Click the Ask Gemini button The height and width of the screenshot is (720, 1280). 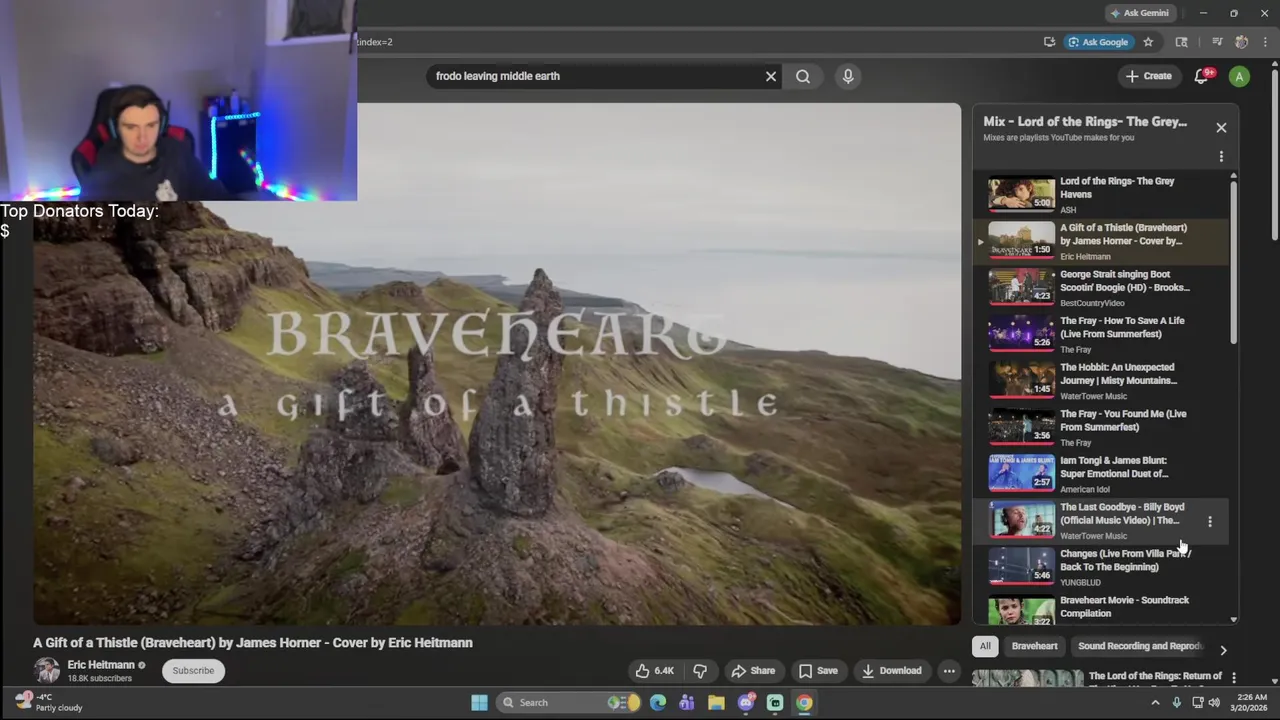pyautogui.click(x=1139, y=13)
